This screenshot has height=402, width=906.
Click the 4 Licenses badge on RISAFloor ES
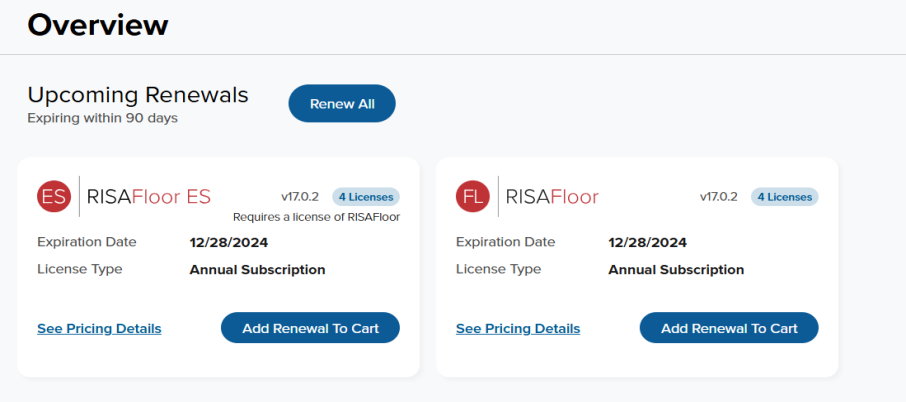point(366,197)
